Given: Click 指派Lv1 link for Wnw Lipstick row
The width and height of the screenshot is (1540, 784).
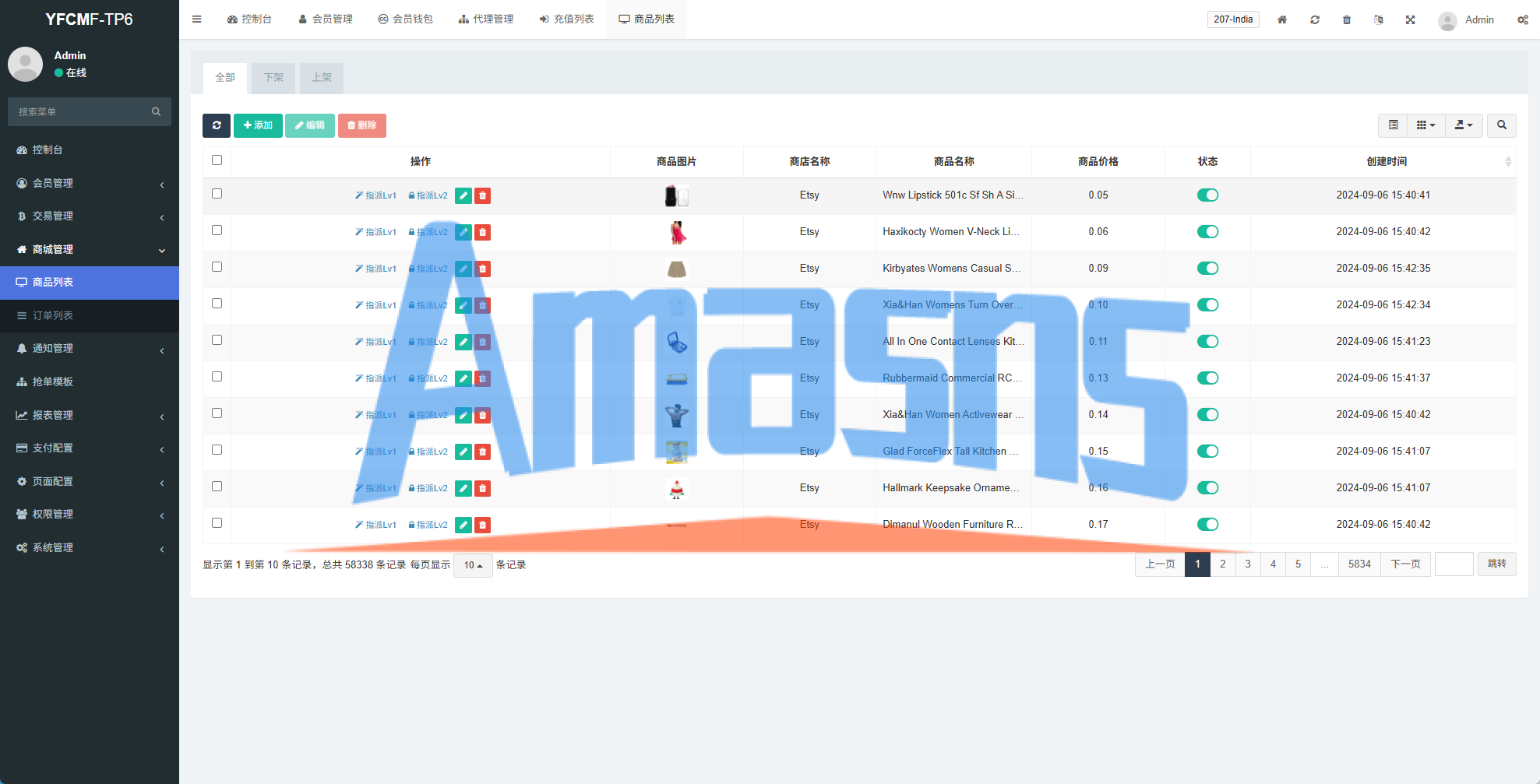Looking at the screenshot, I should pyautogui.click(x=376, y=196).
